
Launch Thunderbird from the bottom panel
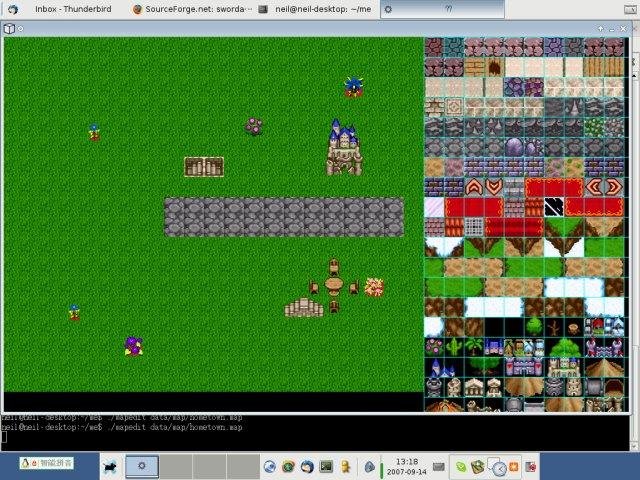pos(307,466)
